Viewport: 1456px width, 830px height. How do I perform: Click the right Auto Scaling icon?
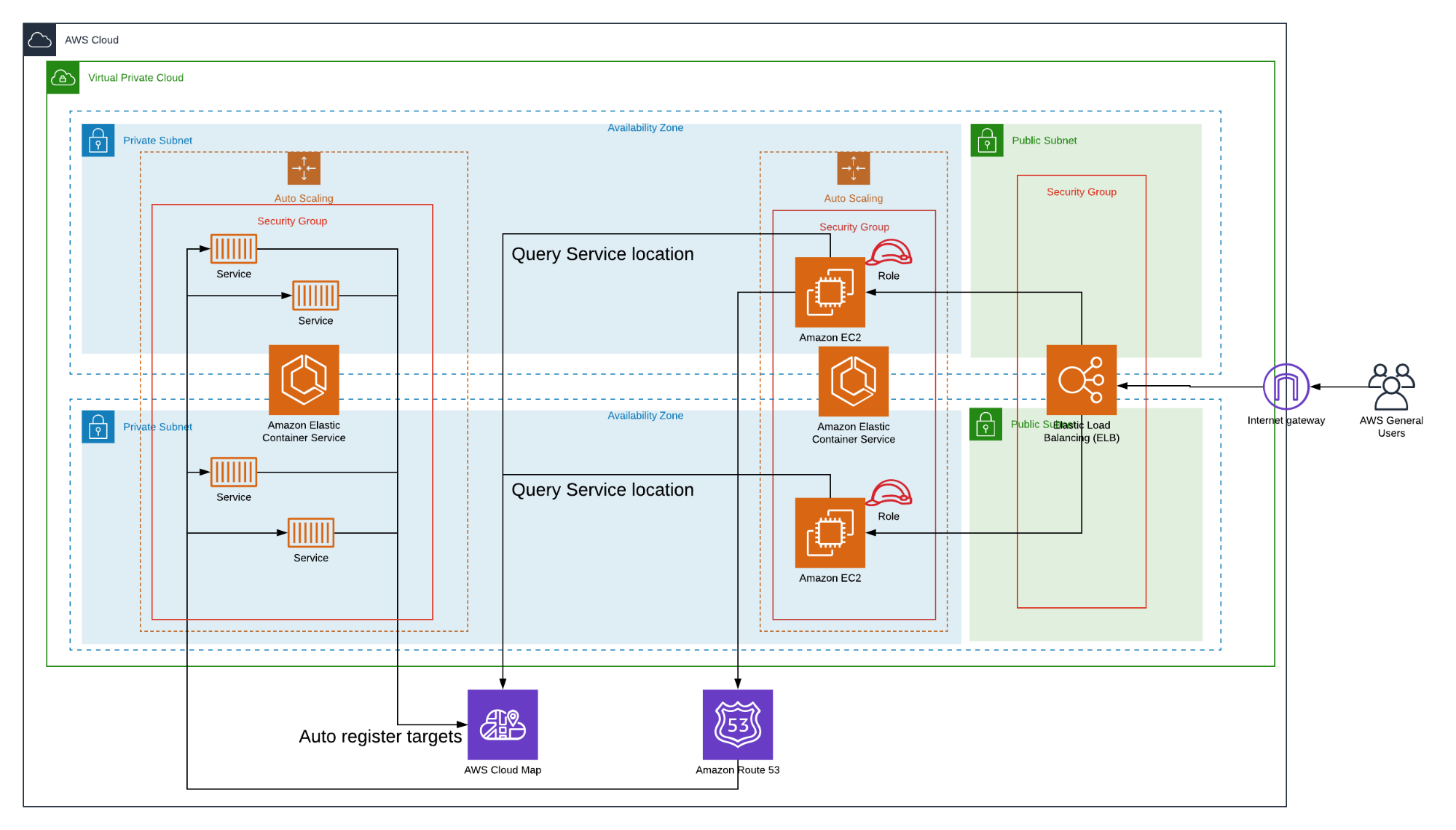[853, 168]
